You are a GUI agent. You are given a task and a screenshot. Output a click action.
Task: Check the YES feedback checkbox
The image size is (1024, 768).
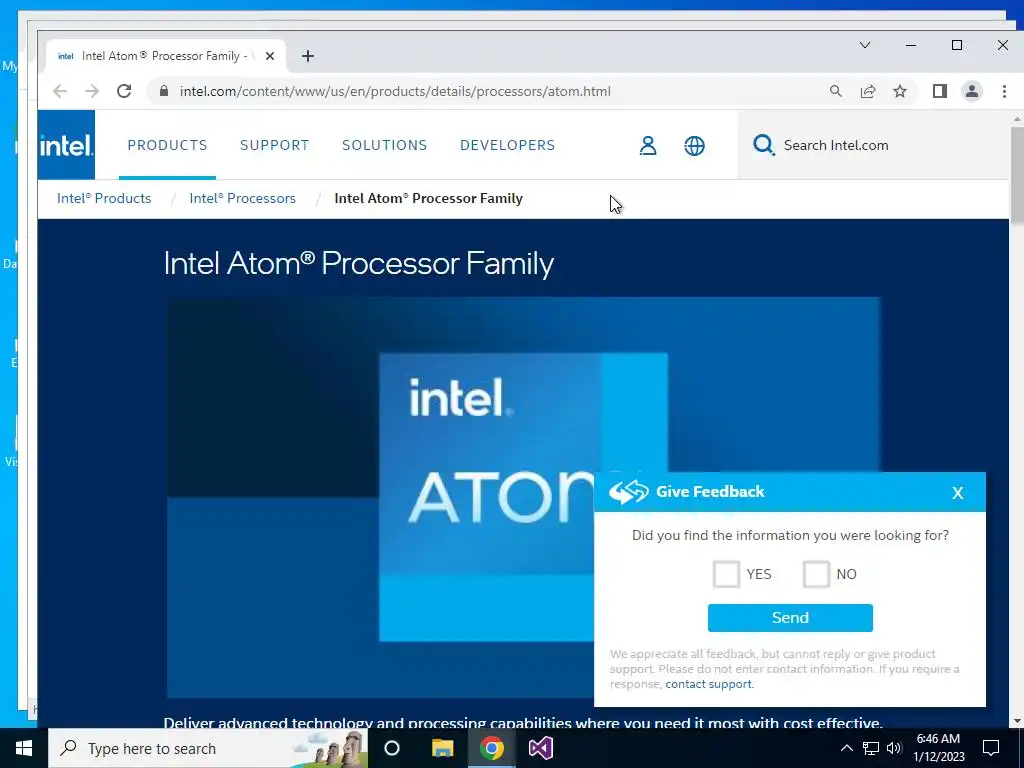coord(726,574)
